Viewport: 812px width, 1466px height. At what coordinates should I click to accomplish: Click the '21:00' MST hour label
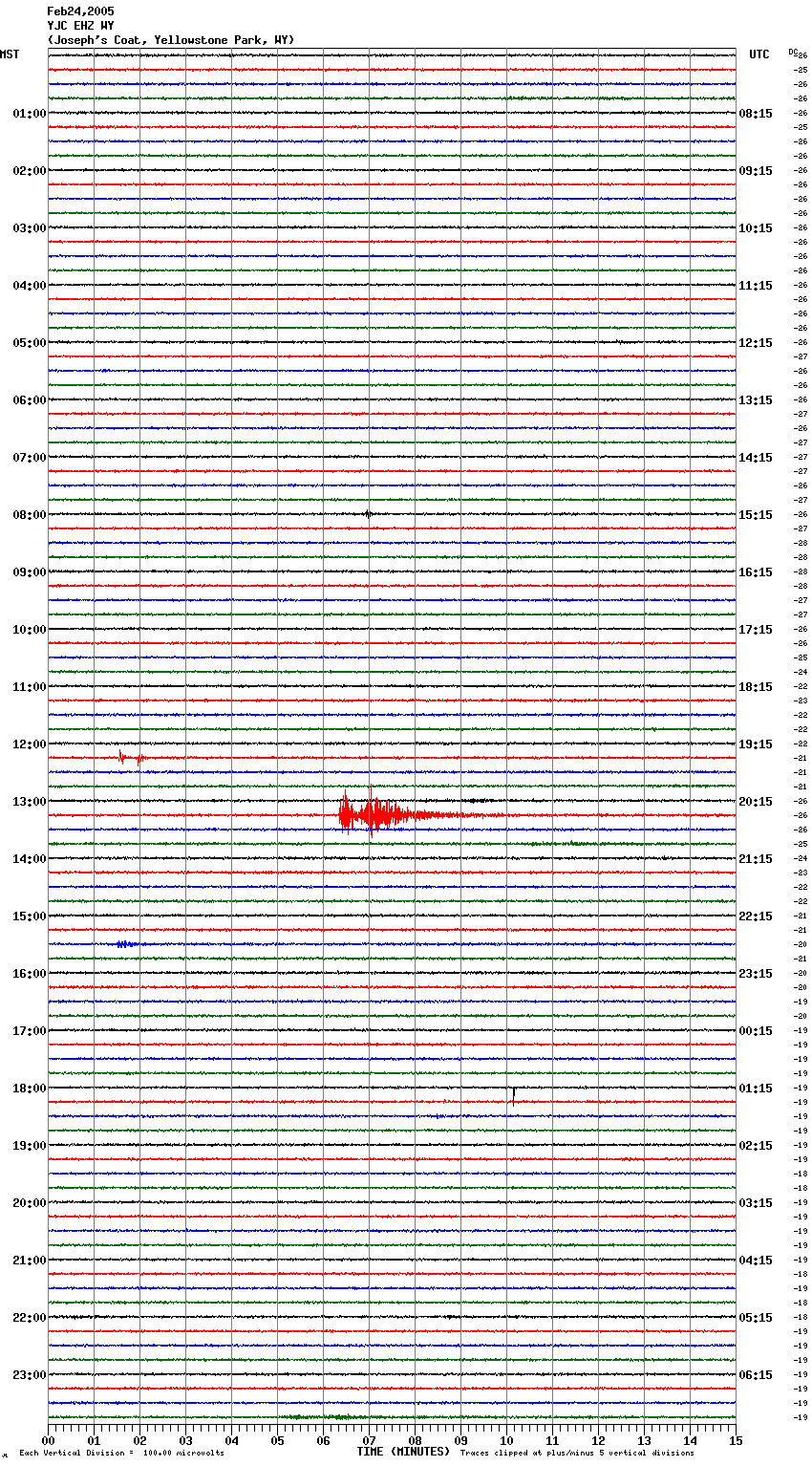coord(30,1261)
